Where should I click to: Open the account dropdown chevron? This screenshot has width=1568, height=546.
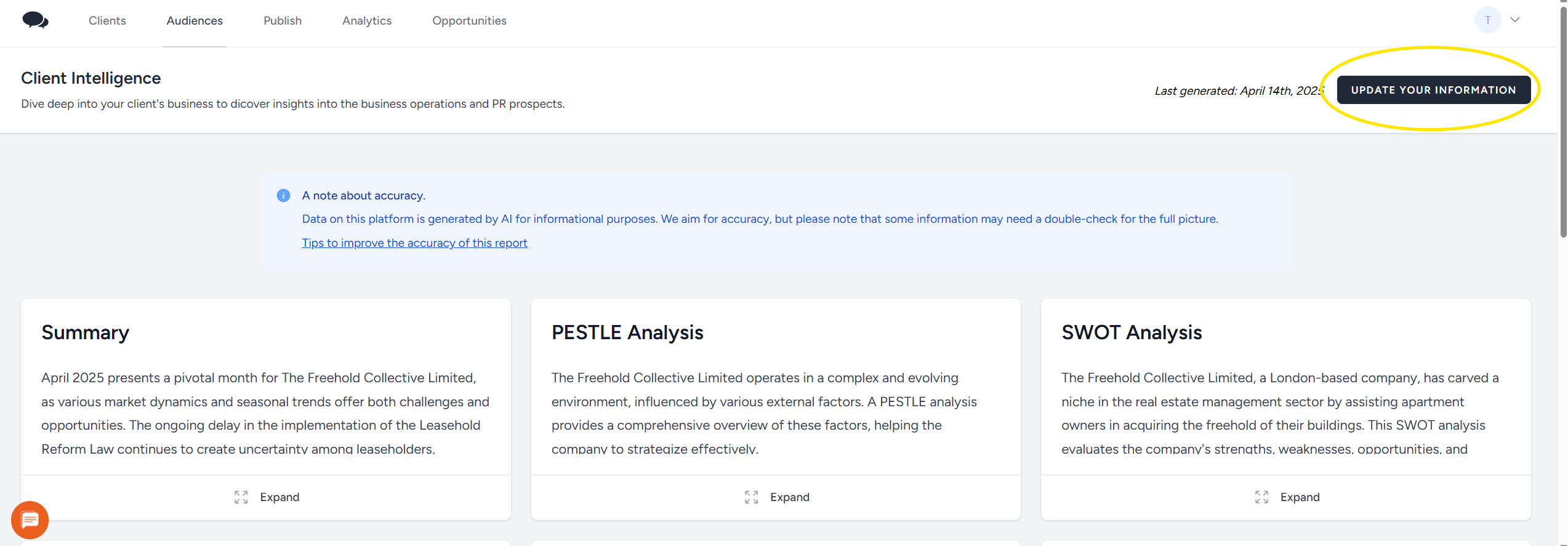click(1515, 20)
